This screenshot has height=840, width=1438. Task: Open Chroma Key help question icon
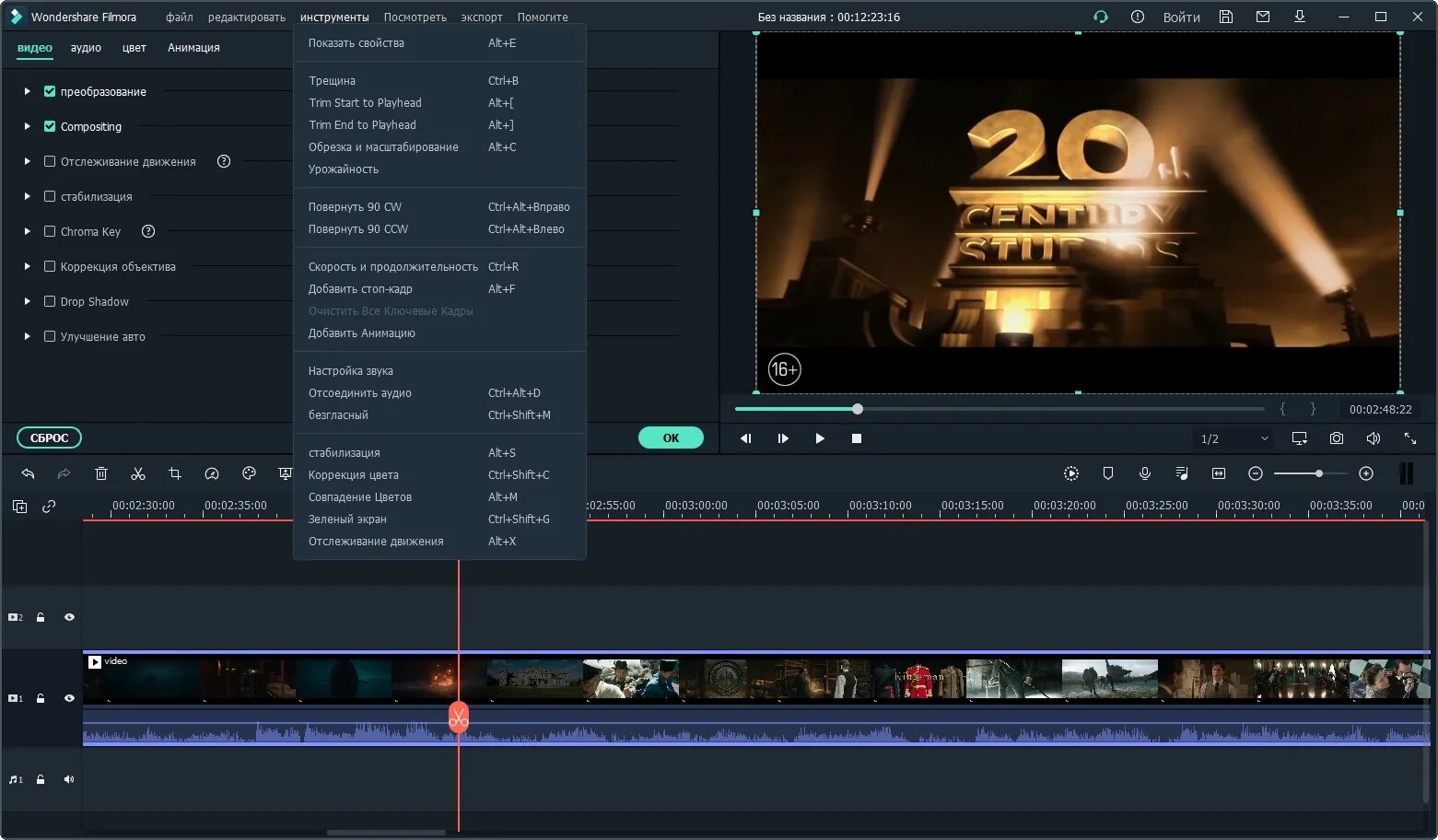[x=148, y=231]
